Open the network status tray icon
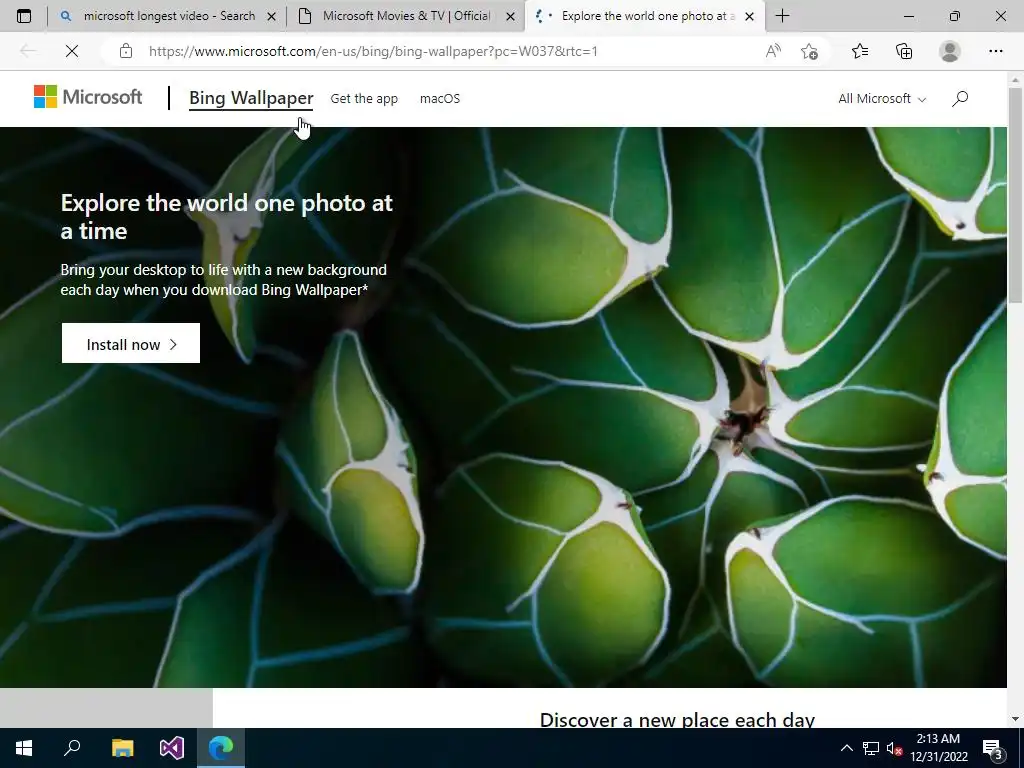Viewport: 1024px width, 768px height. (x=871, y=748)
